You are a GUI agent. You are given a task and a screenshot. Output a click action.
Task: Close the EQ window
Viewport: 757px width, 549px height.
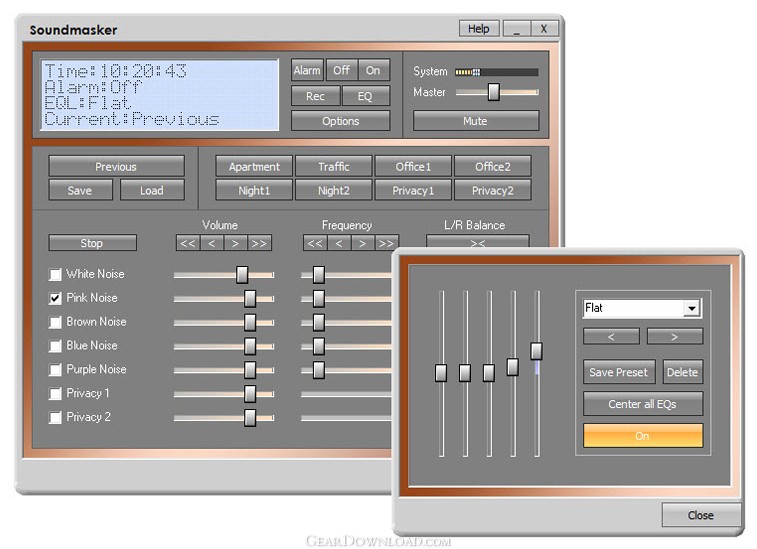coord(701,515)
